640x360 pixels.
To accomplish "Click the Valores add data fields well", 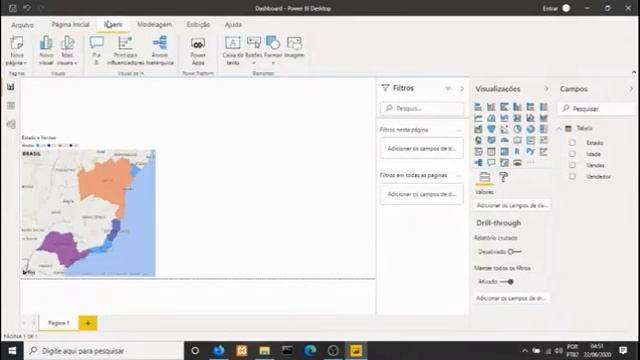I will click(512, 205).
